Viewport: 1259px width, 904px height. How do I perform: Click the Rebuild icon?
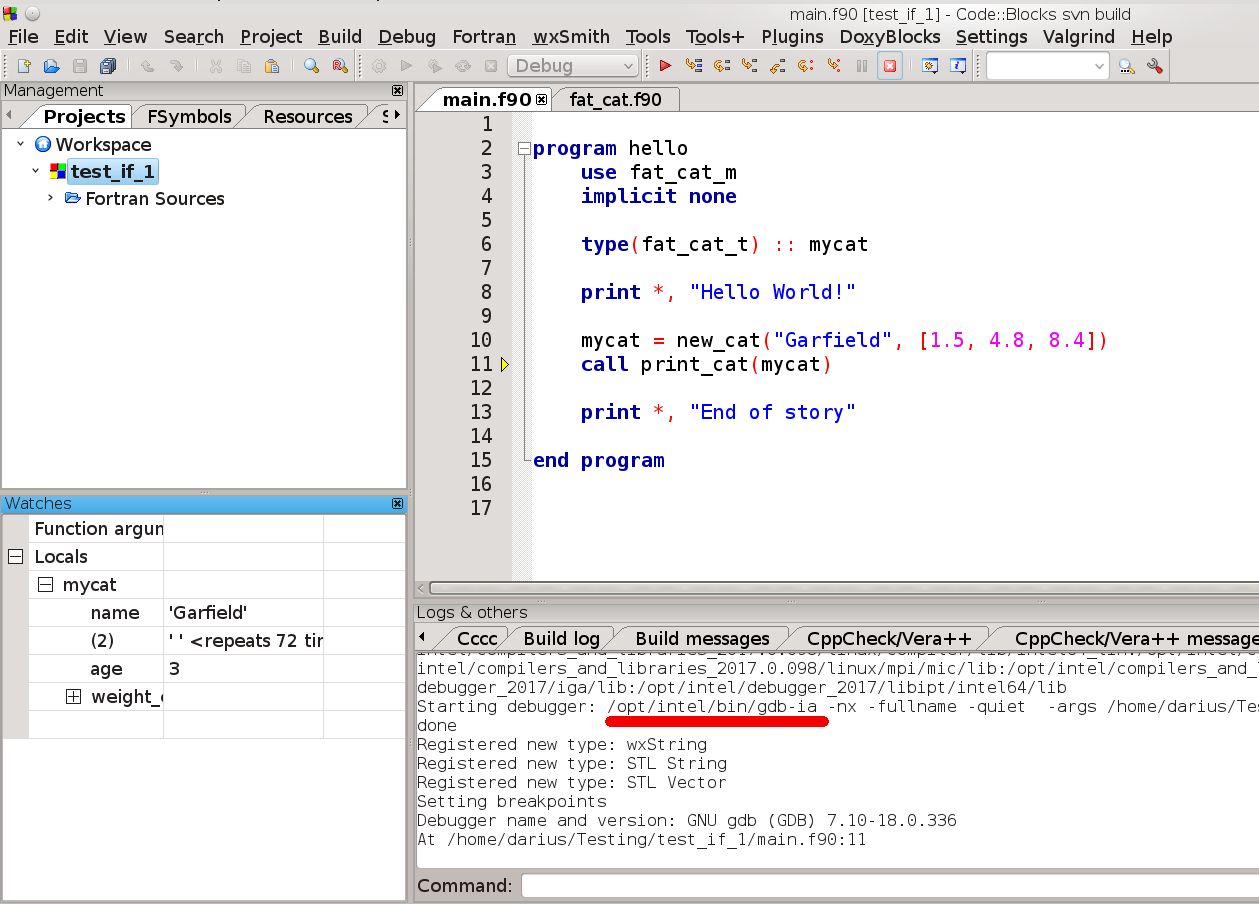[x=462, y=66]
